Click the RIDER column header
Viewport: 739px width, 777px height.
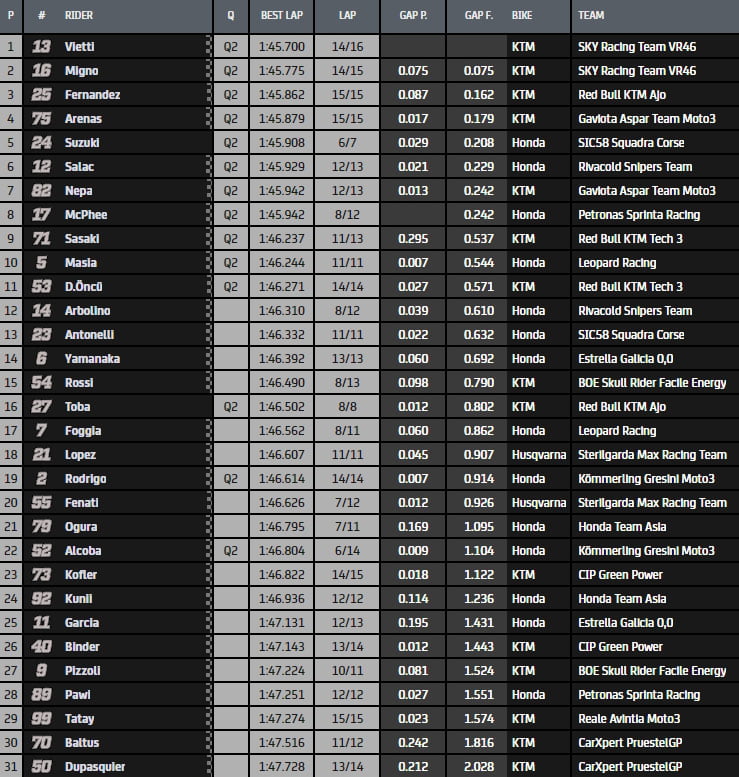[79, 17]
